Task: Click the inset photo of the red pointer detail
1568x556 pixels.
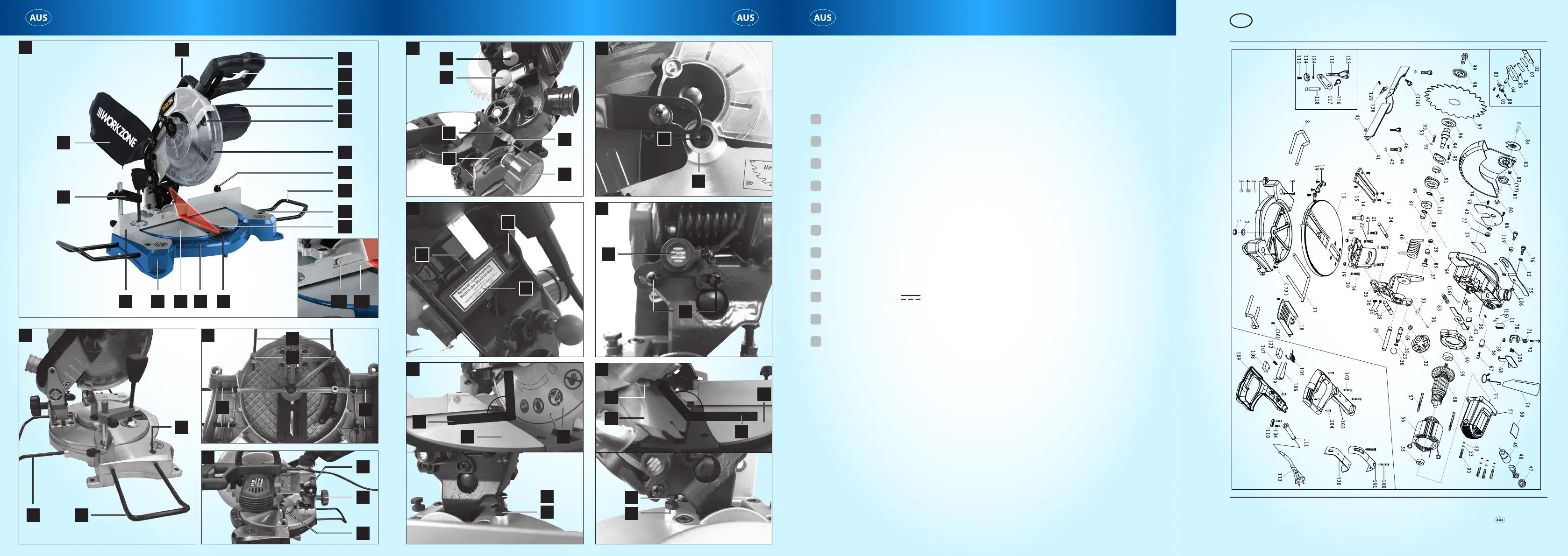Action: [x=338, y=277]
